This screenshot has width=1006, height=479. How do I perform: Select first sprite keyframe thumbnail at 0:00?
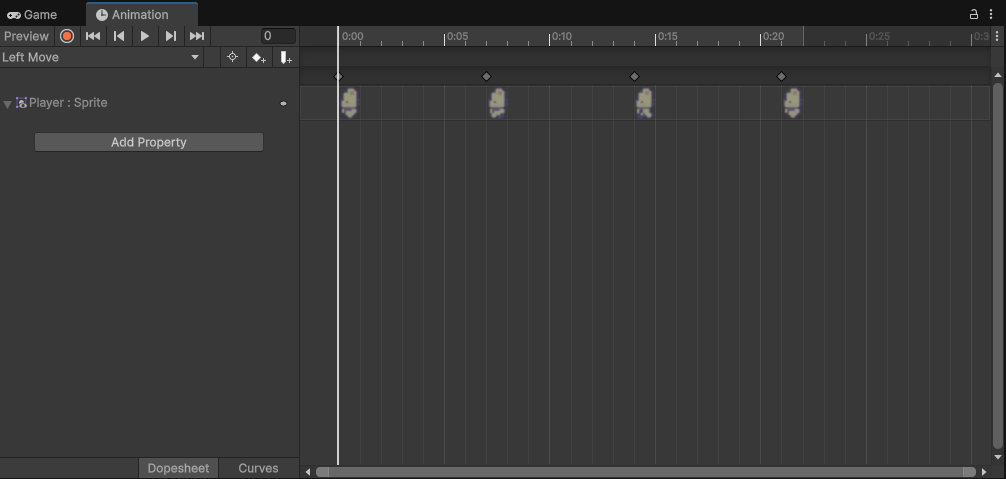click(x=349, y=103)
